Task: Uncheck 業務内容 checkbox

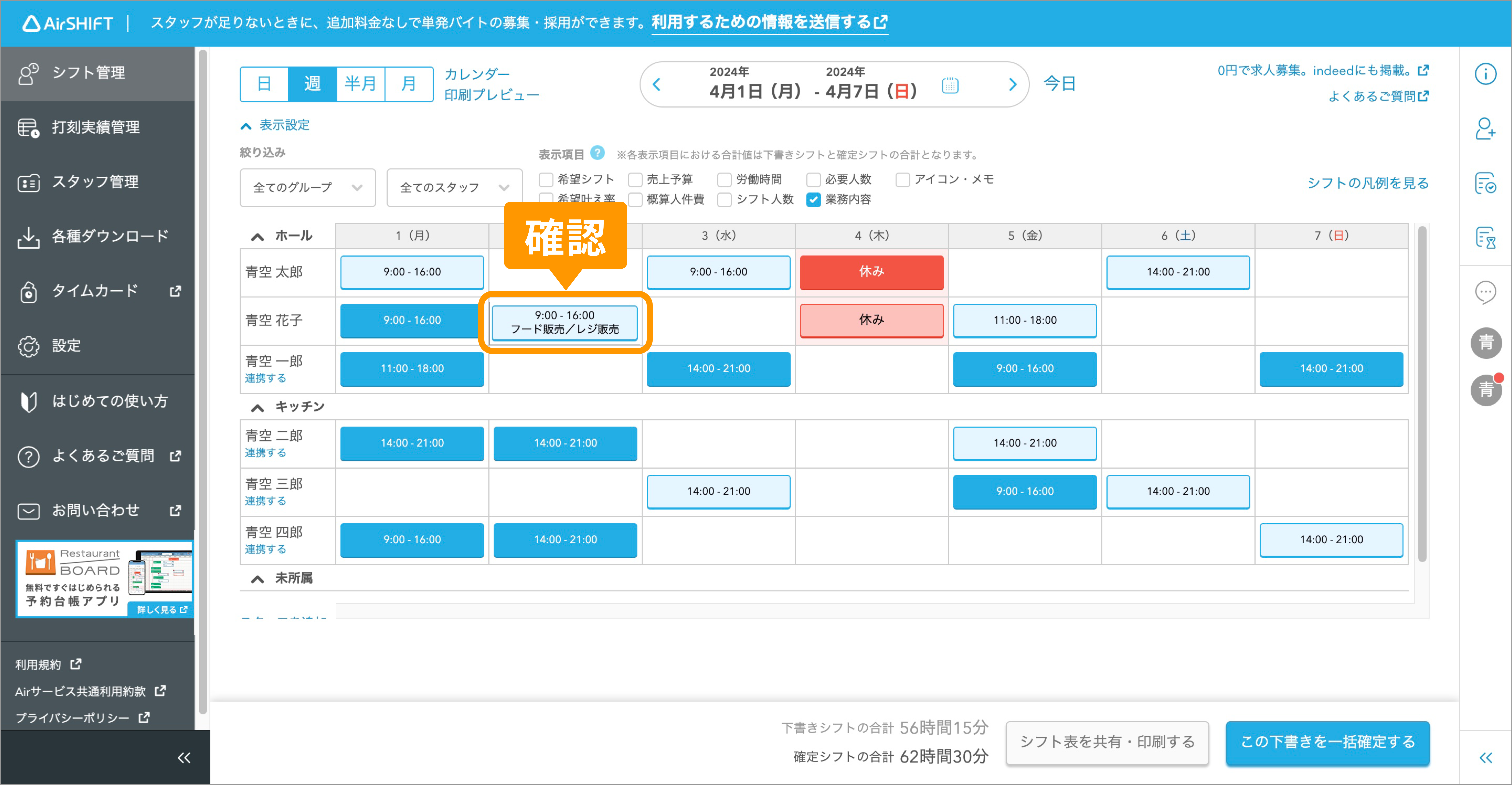Action: (813, 200)
